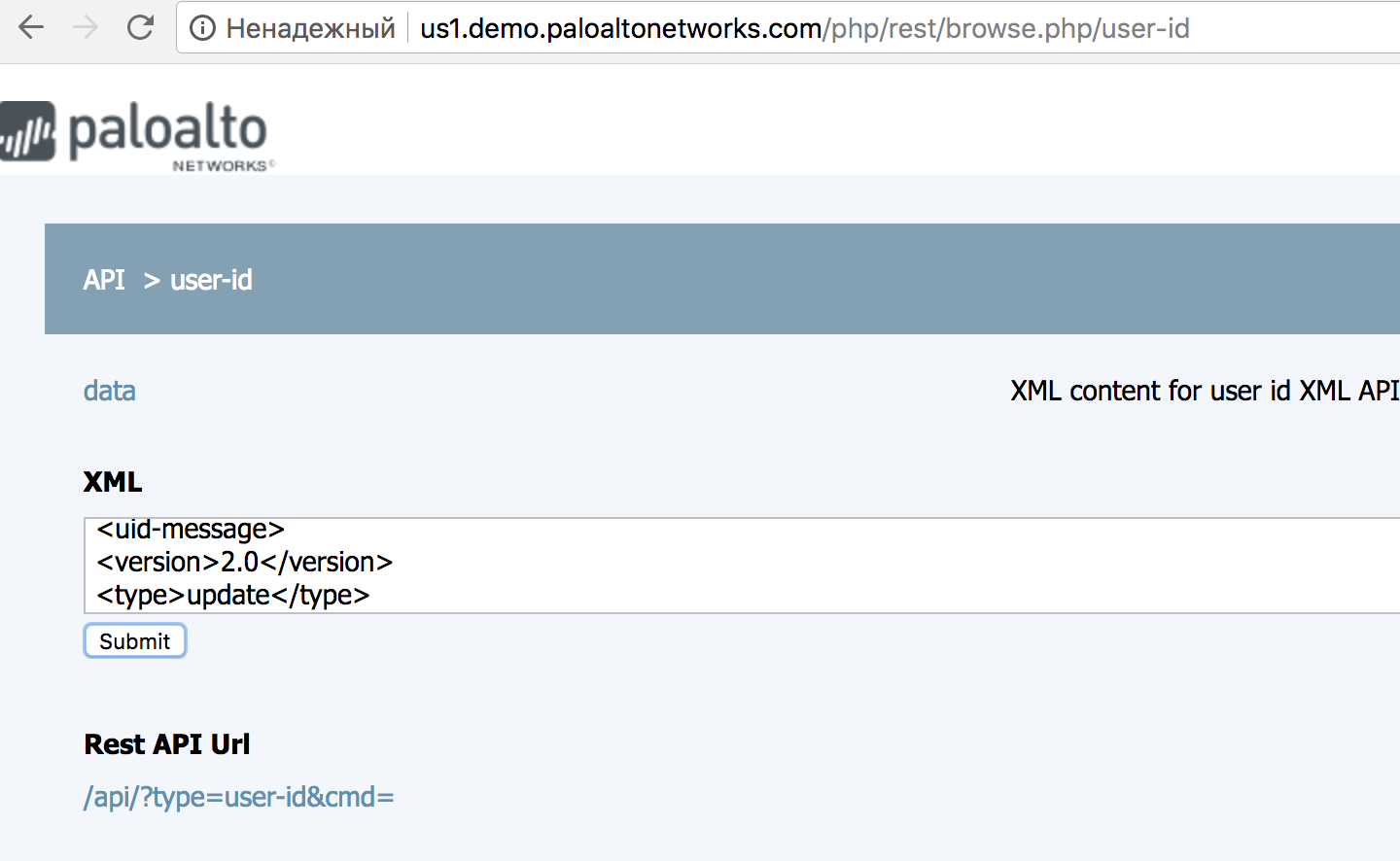This screenshot has height=861, width=1400.
Task: Click the paloalto wordmark text
Action: [x=167, y=131]
